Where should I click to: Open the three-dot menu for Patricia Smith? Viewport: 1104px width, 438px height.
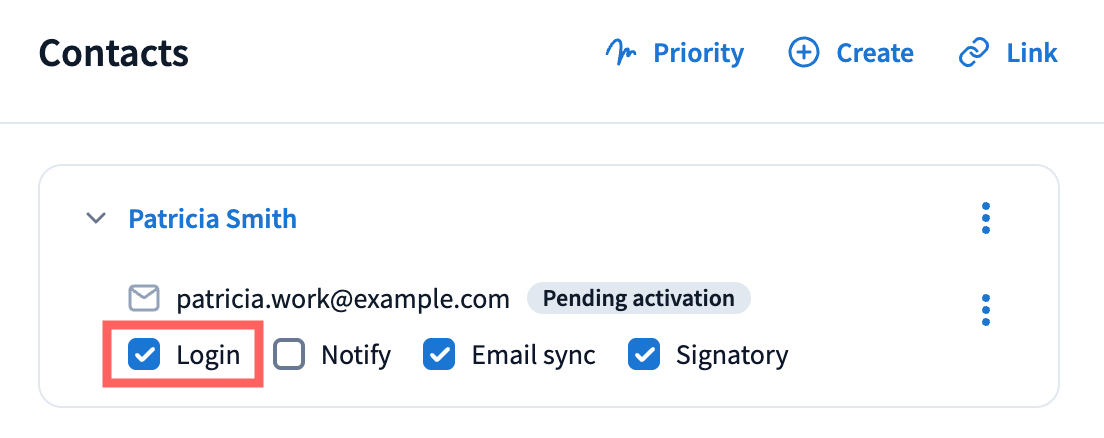click(x=986, y=218)
